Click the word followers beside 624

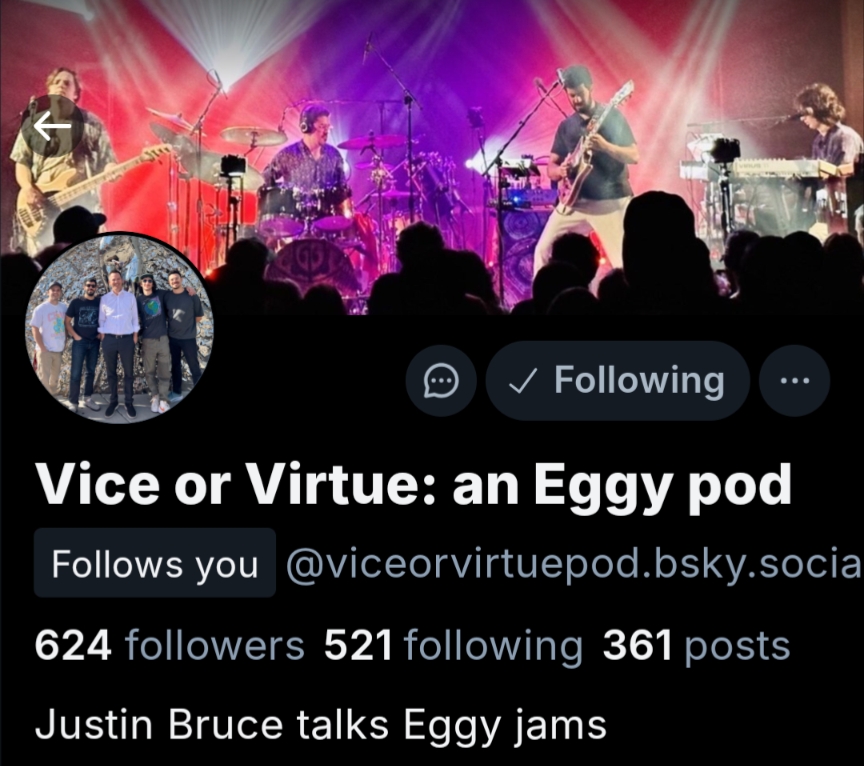[x=215, y=645]
